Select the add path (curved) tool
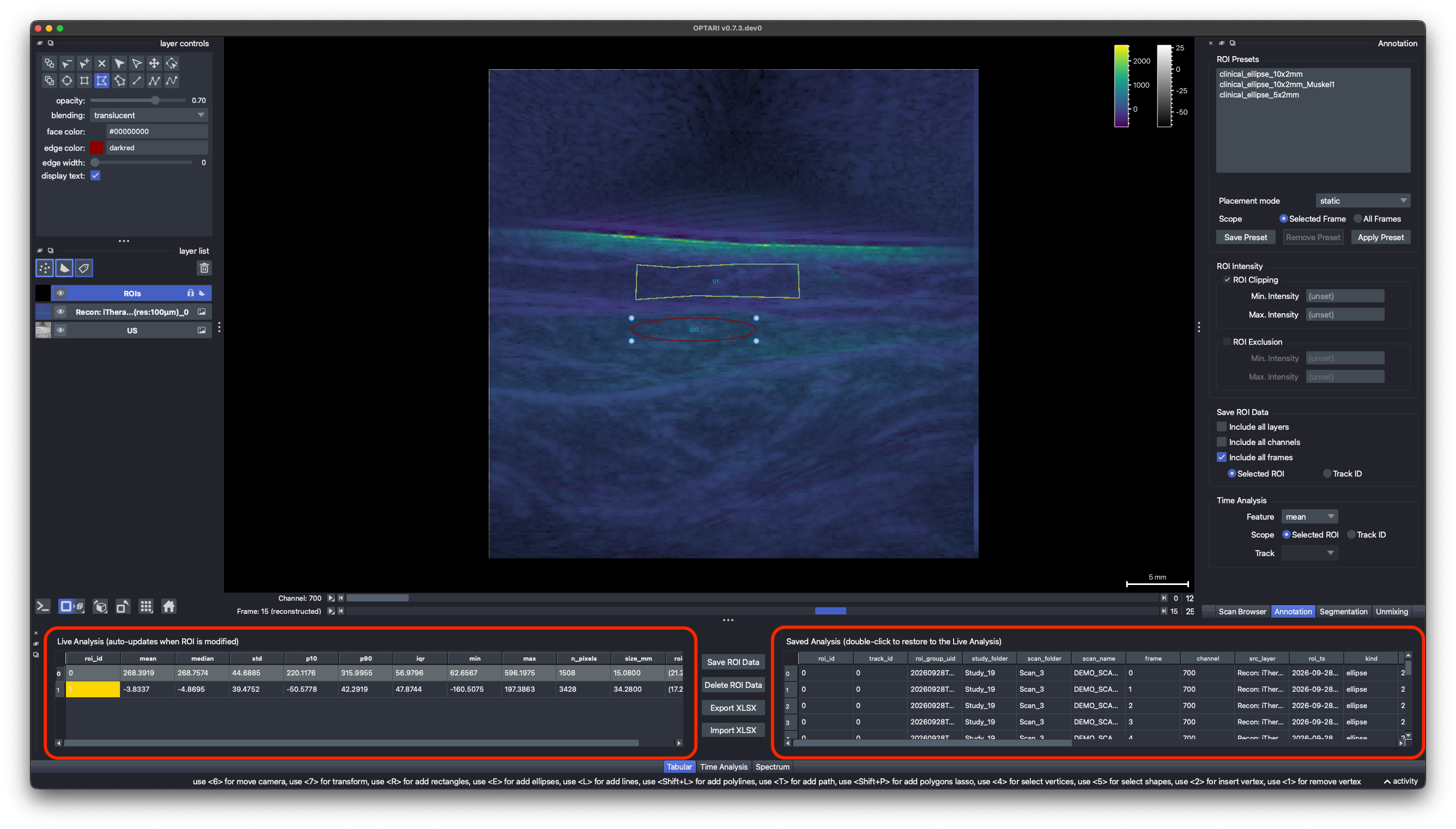Screen dimensions: 1456x829 [x=172, y=81]
